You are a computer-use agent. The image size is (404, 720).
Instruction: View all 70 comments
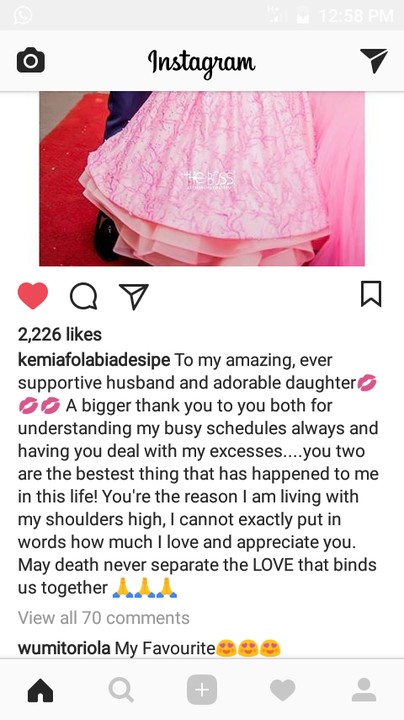104,618
